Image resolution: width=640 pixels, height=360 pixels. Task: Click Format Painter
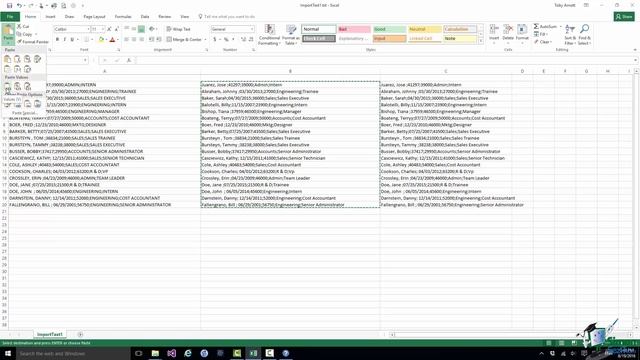click(x=33, y=42)
